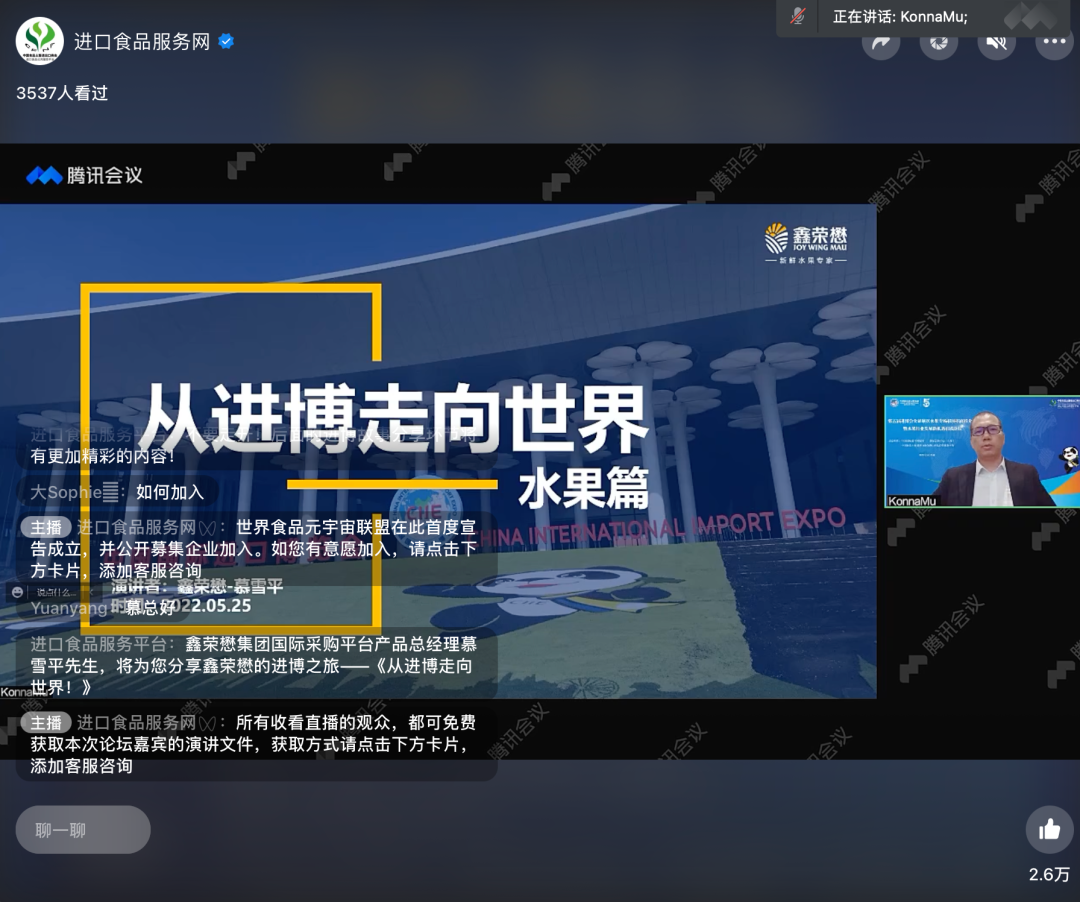1080x902 pixels.
Task: Collapse the overlay input with the left arrow
Action: (92, 592)
